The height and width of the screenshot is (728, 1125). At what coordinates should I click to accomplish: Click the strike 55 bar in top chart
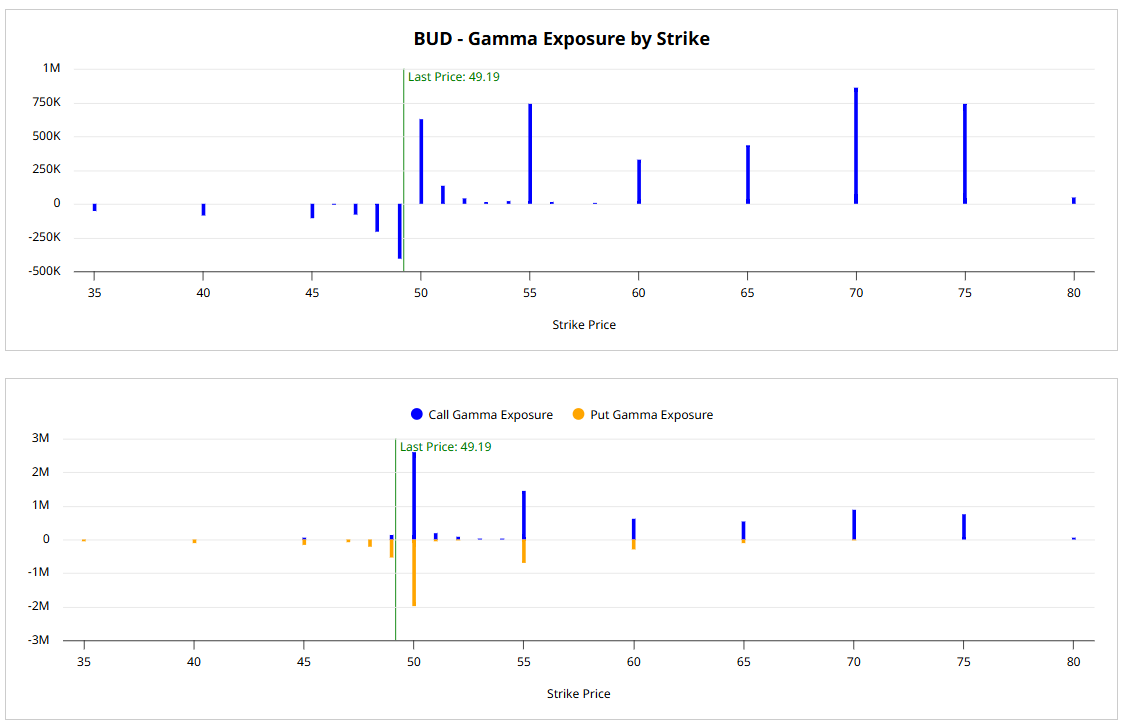[530, 154]
